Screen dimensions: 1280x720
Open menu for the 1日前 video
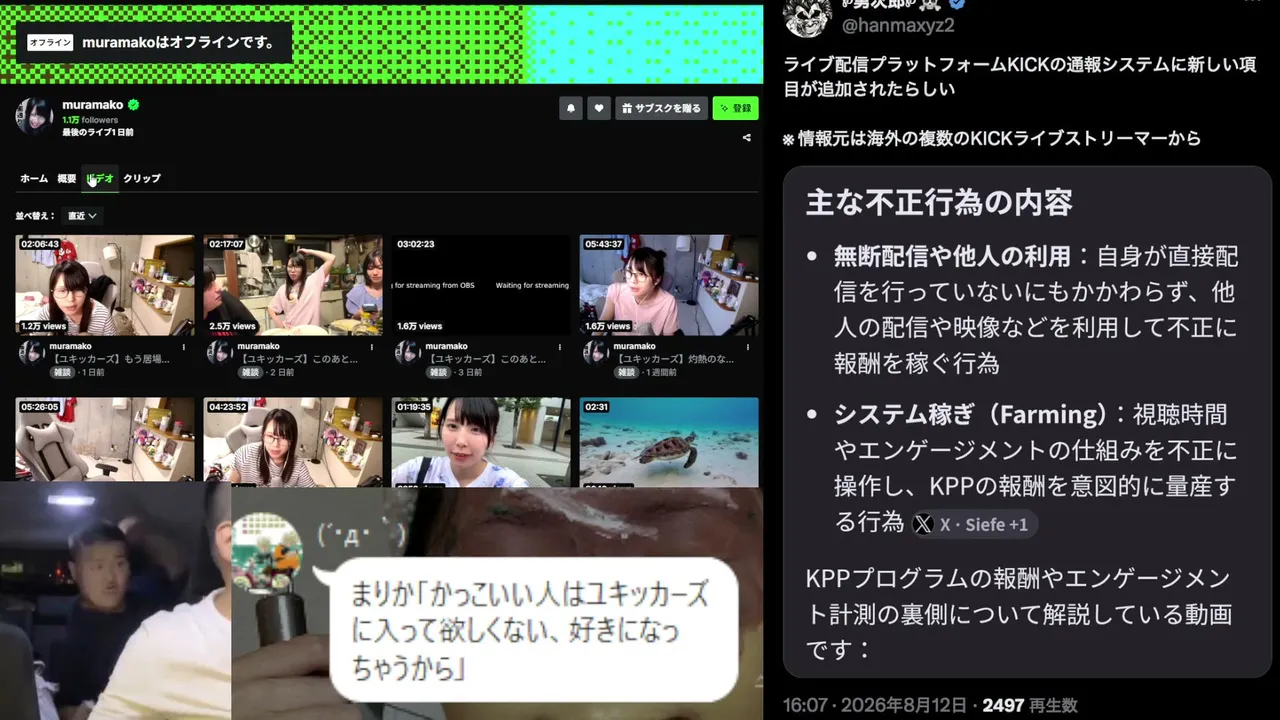tap(183, 347)
